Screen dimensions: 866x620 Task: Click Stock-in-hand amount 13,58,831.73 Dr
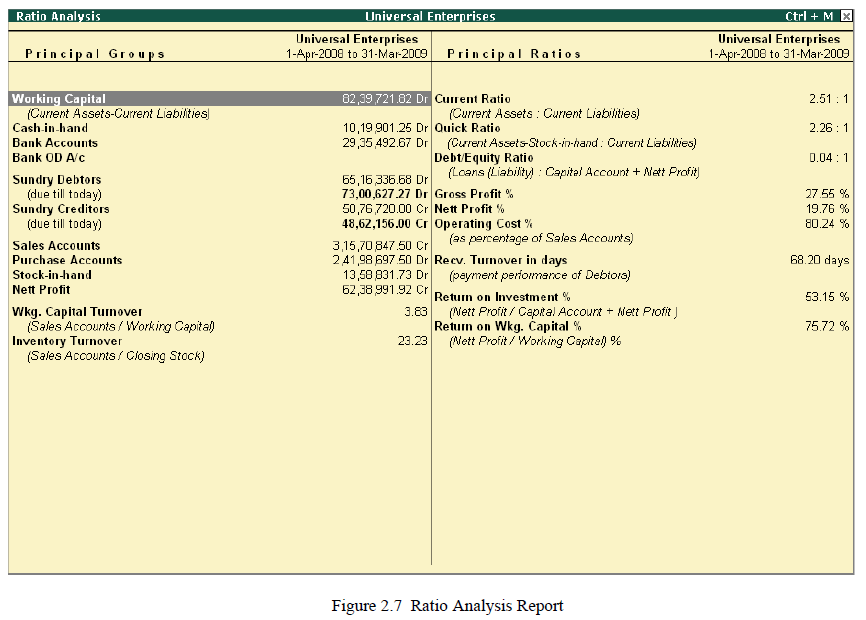[385, 275]
